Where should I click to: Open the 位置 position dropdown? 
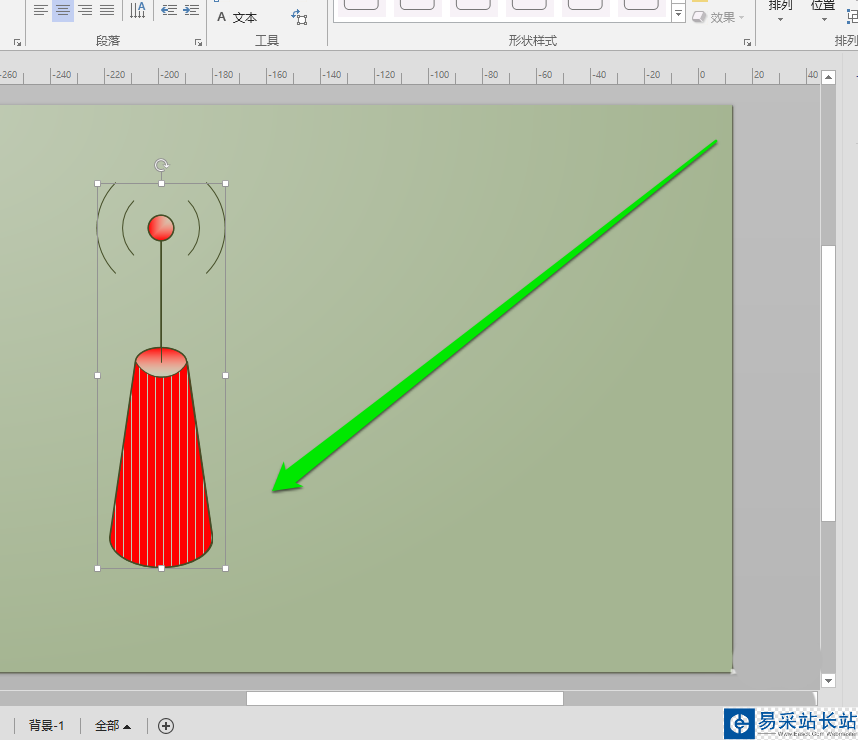824,12
